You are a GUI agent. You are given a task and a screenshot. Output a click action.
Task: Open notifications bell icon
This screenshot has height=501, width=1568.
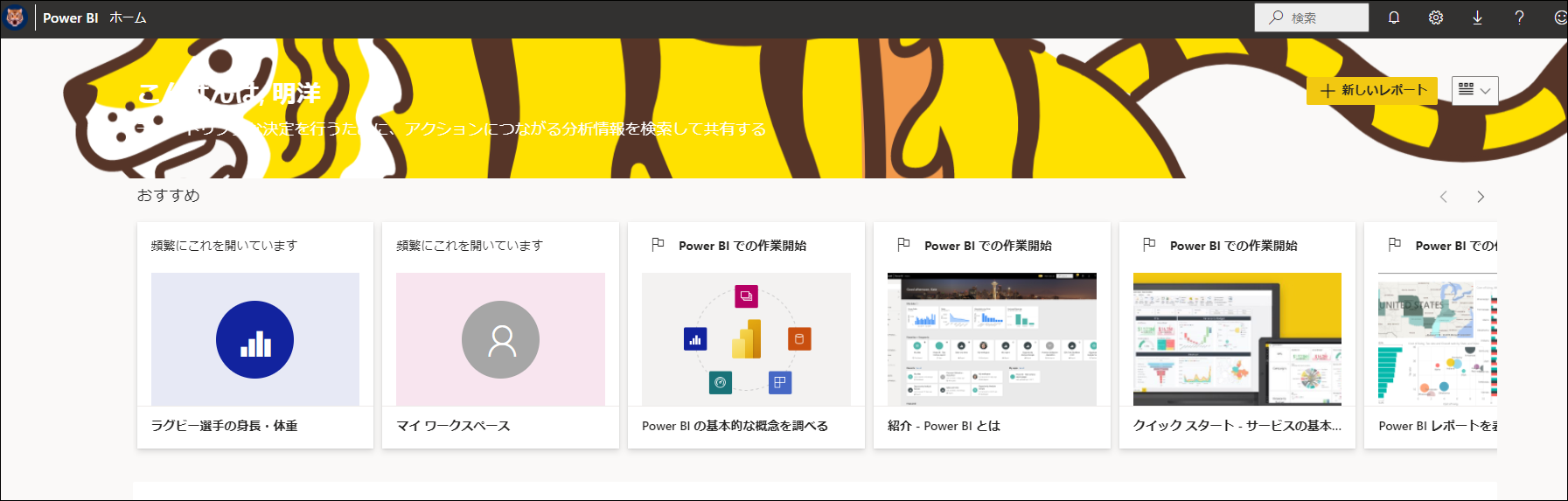coord(1394,17)
